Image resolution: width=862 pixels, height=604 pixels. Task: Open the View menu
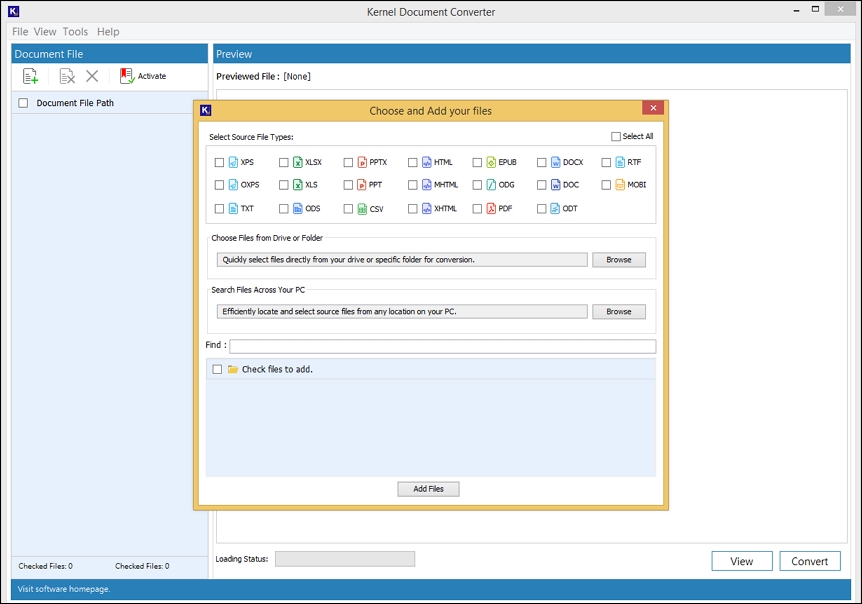45,32
